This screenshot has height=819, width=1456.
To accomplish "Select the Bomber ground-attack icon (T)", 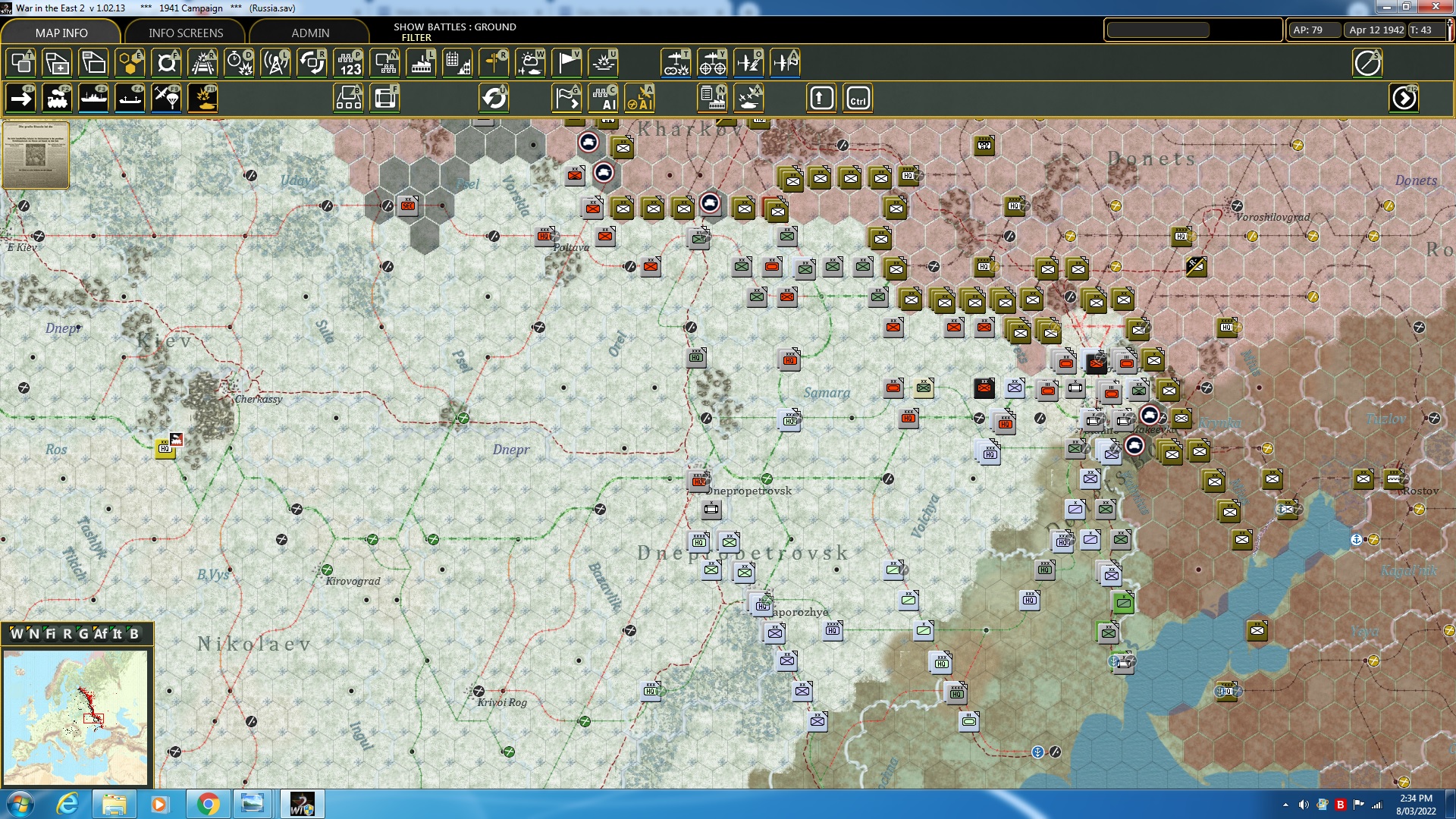I will (676, 63).
